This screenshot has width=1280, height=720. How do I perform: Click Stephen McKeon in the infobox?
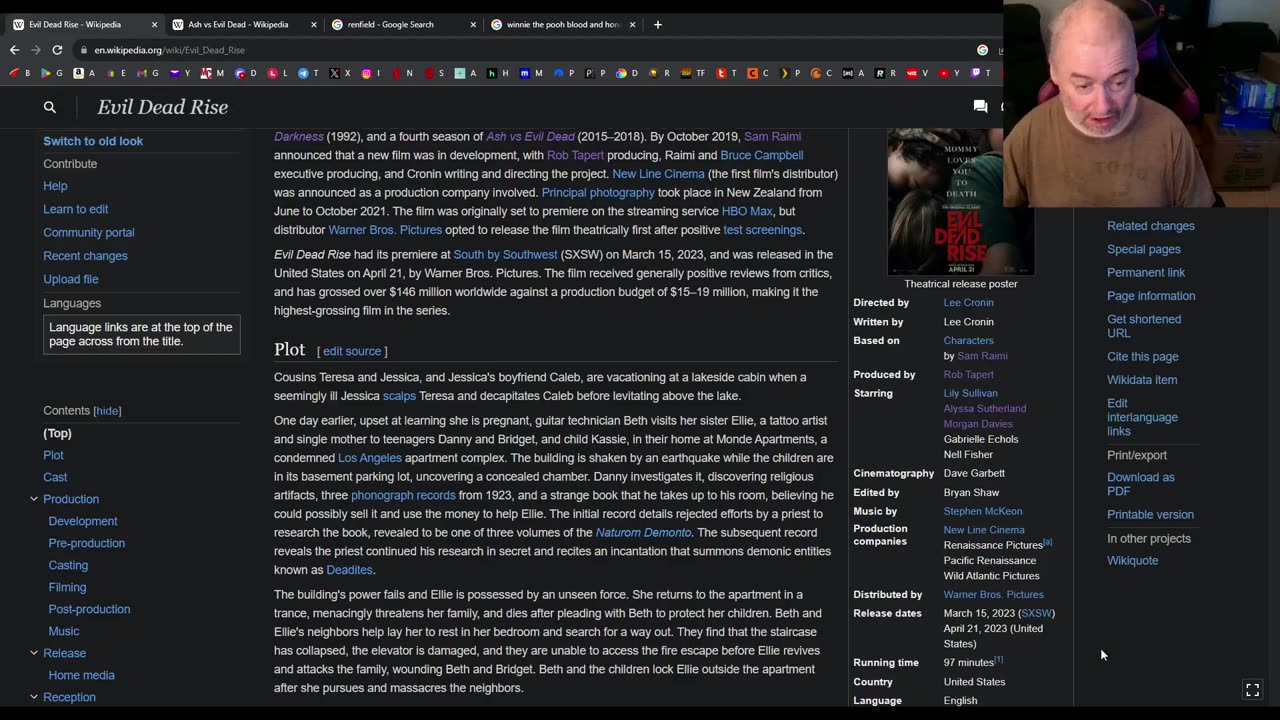pos(982,511)
